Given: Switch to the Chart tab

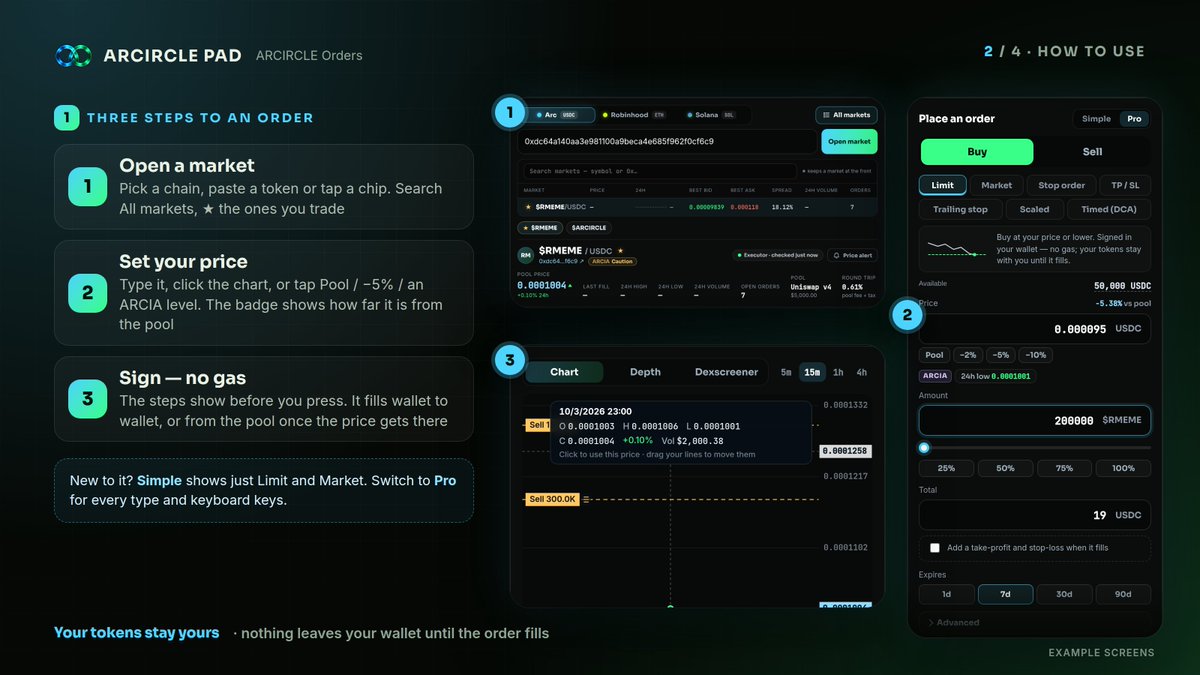Looking at the screenshot, I should [564, 372].
